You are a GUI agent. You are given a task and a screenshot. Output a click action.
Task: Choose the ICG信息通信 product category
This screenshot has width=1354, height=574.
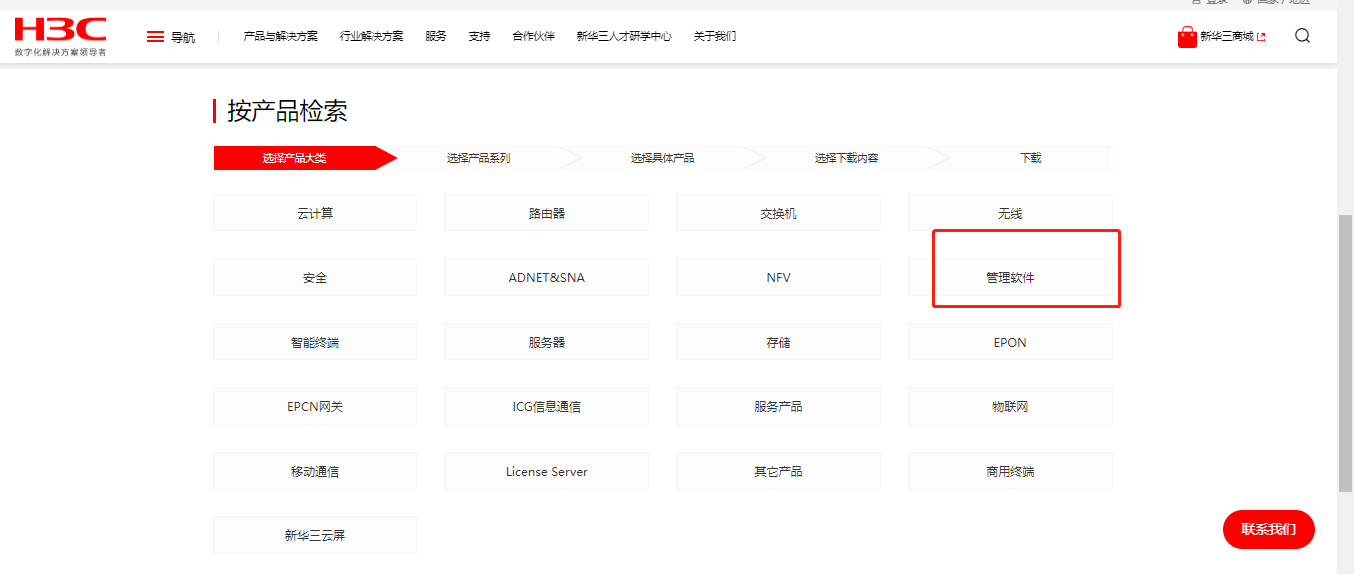pyautogui.click(x=547, y=406)
